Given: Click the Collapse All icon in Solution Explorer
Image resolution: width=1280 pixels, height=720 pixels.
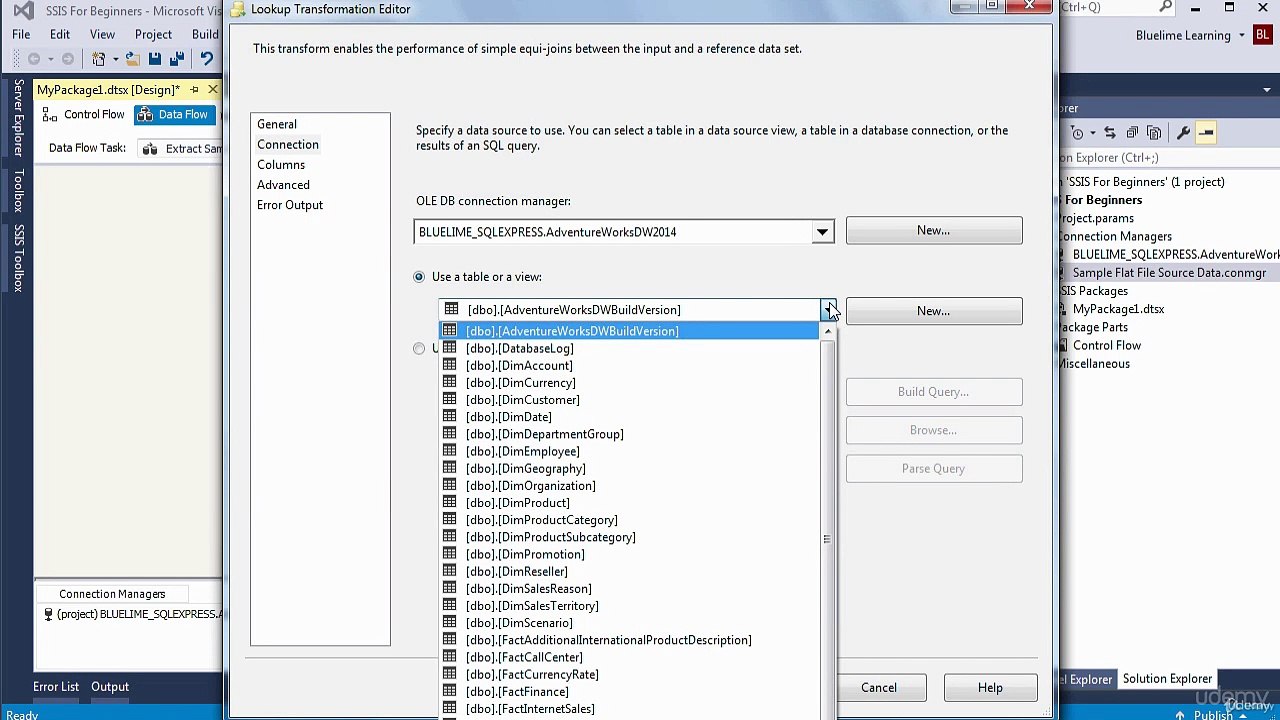Looking at the screenshot, I should (1132, 133).
